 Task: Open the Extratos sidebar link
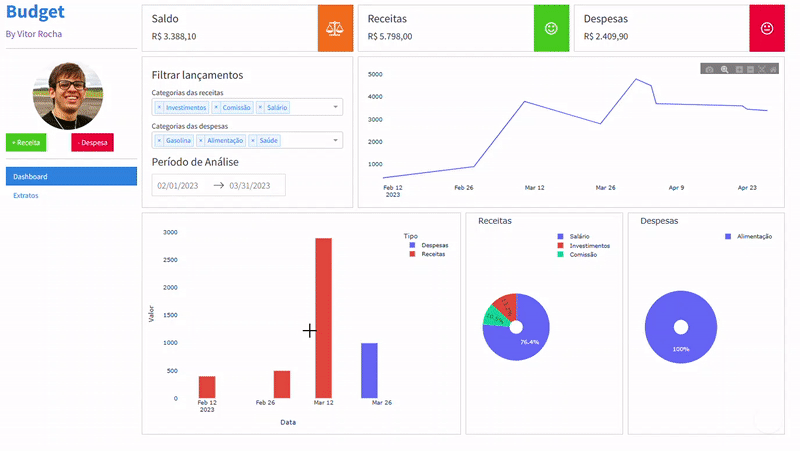[x=26, y=195]
